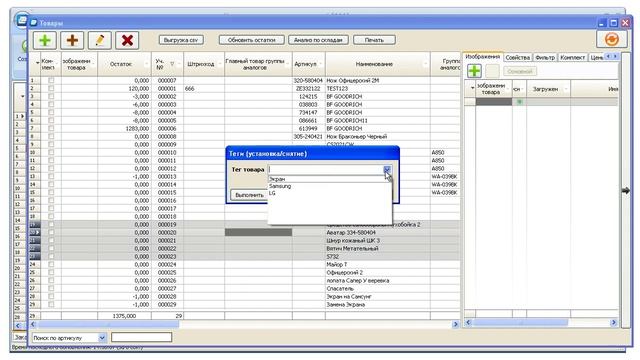Click the Выгрузка csv button
Image resolution: width=640 pixels, height=360 pixels.
(x=181, y=40)
